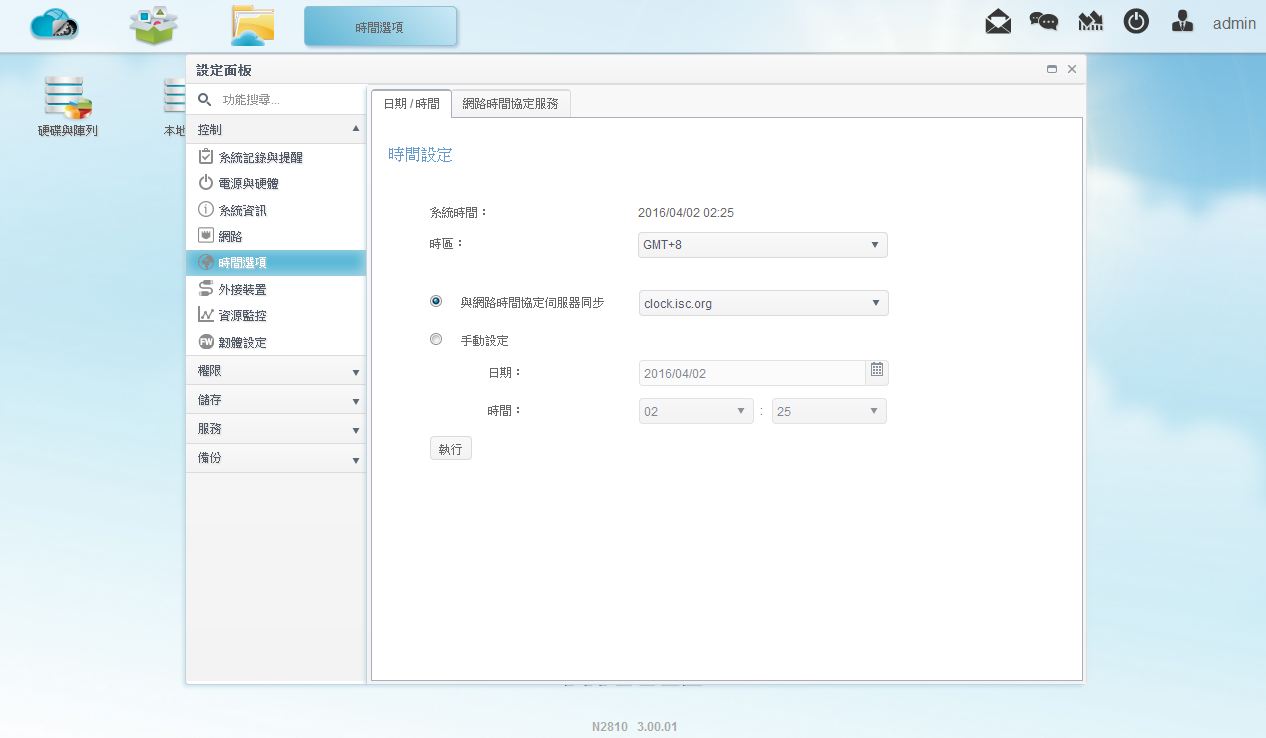The height and width of the screenshot is (738, 1266).
Task: Open the admin account menu
Action: (x=1234, y=23)
